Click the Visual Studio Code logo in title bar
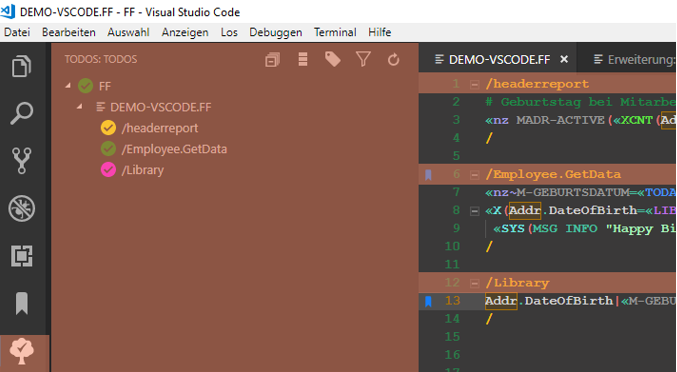This screenshot has width=677, height=372. tap(8, 11)
